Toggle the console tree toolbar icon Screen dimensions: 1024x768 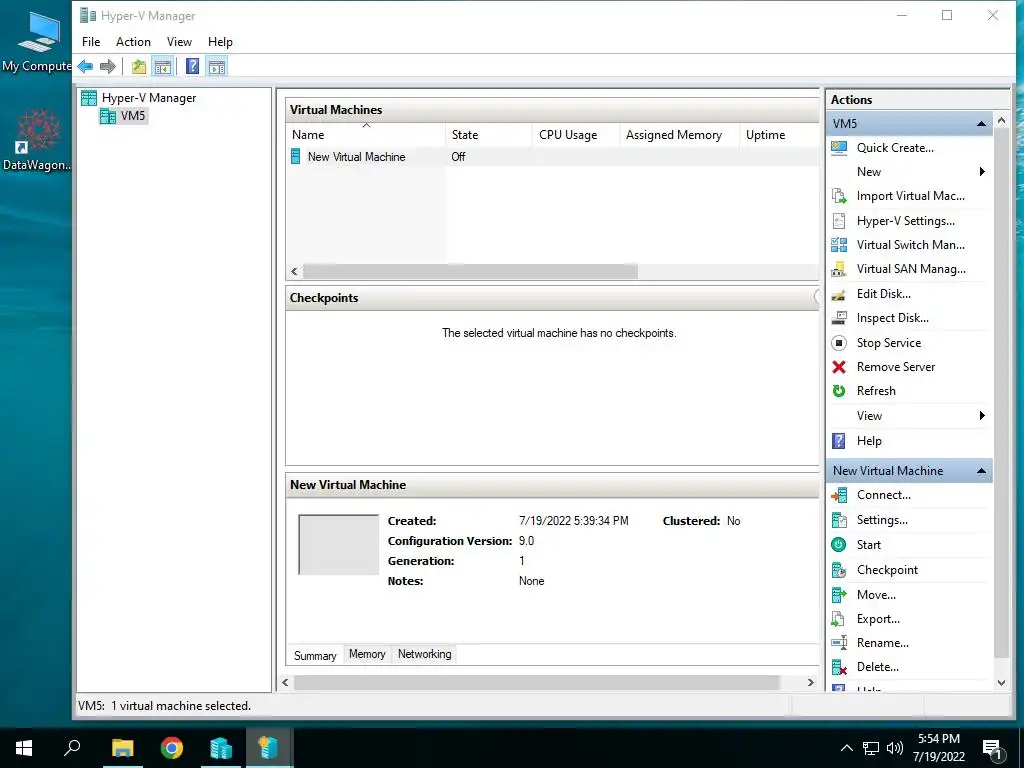pyautogui.click(x=163, y=66)
